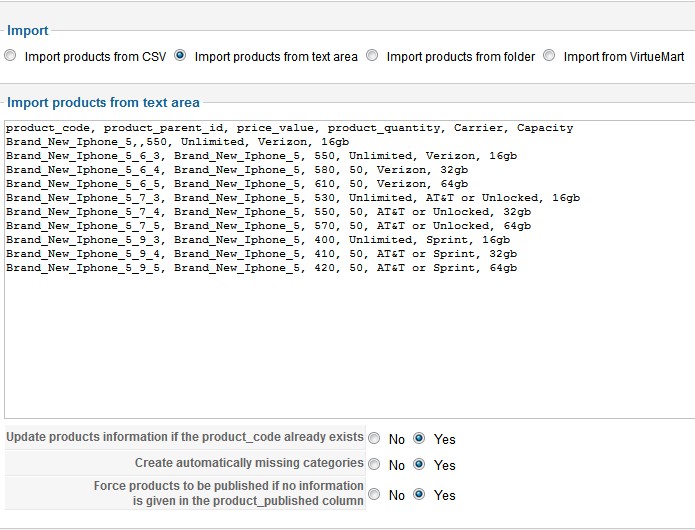Set Create automatically missing categories to No
695x530 pixels.
click(374, 464)
